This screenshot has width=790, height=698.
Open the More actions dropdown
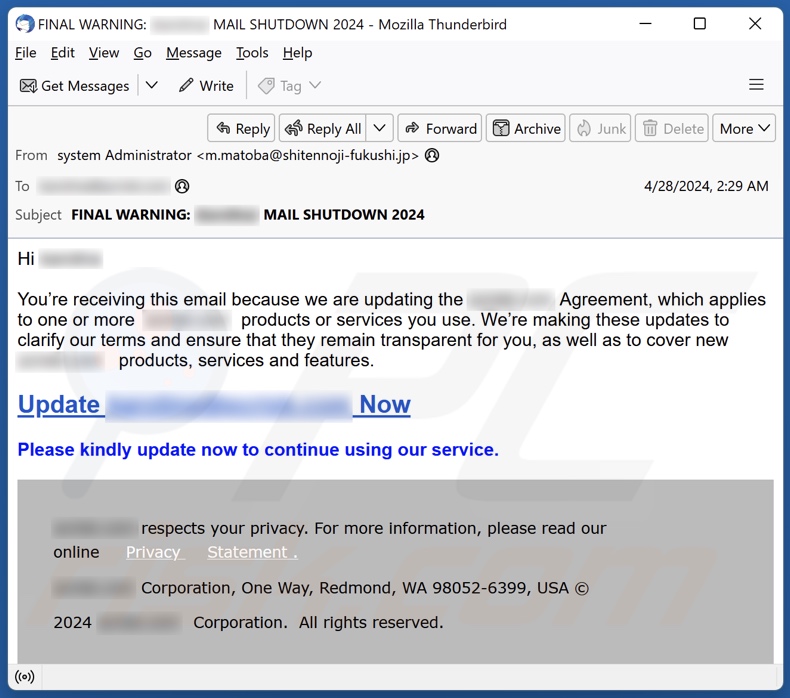(x=744, y=128)
